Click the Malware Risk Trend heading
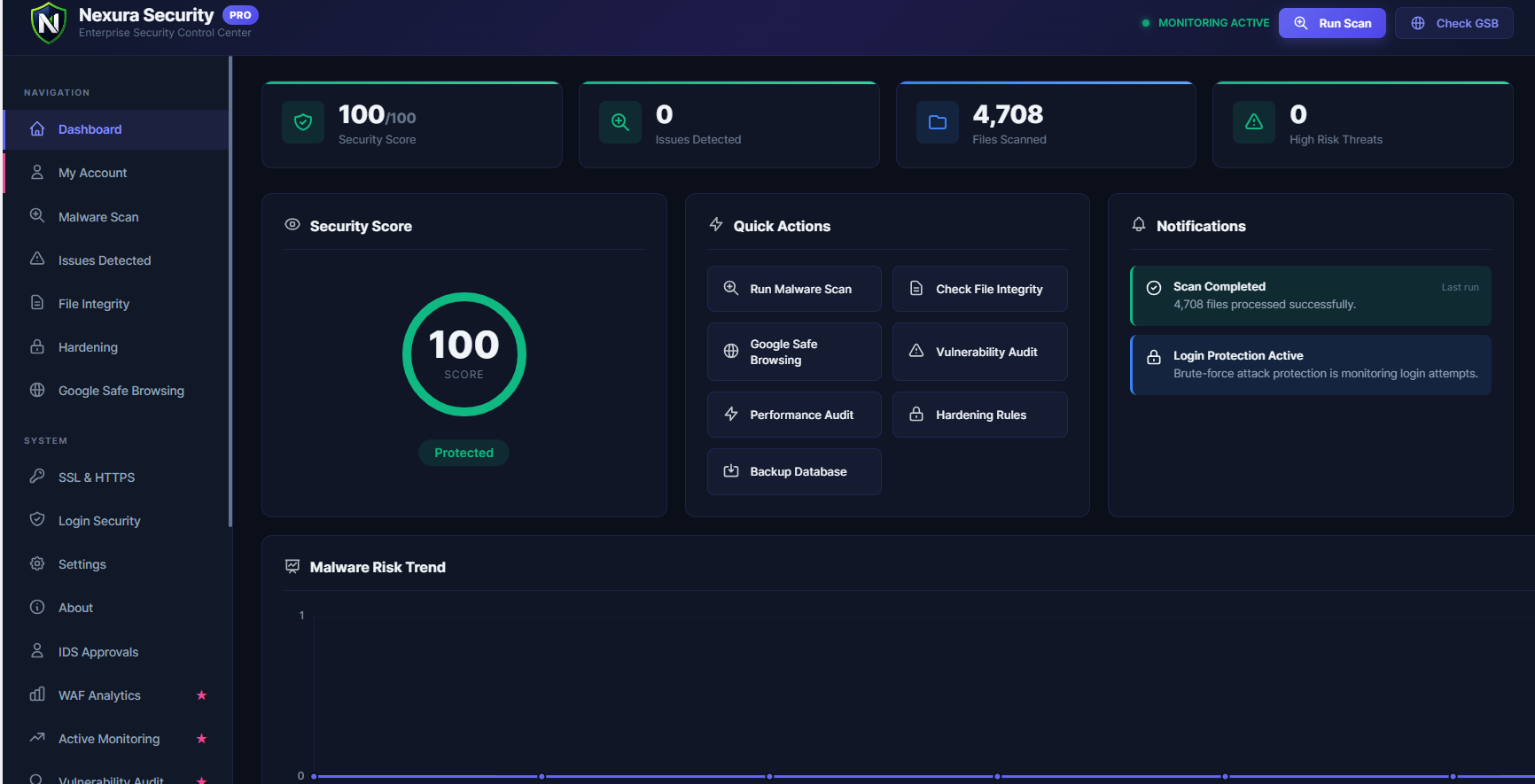The width and height of the screenshot is (1535, 784). coord(378,567)
